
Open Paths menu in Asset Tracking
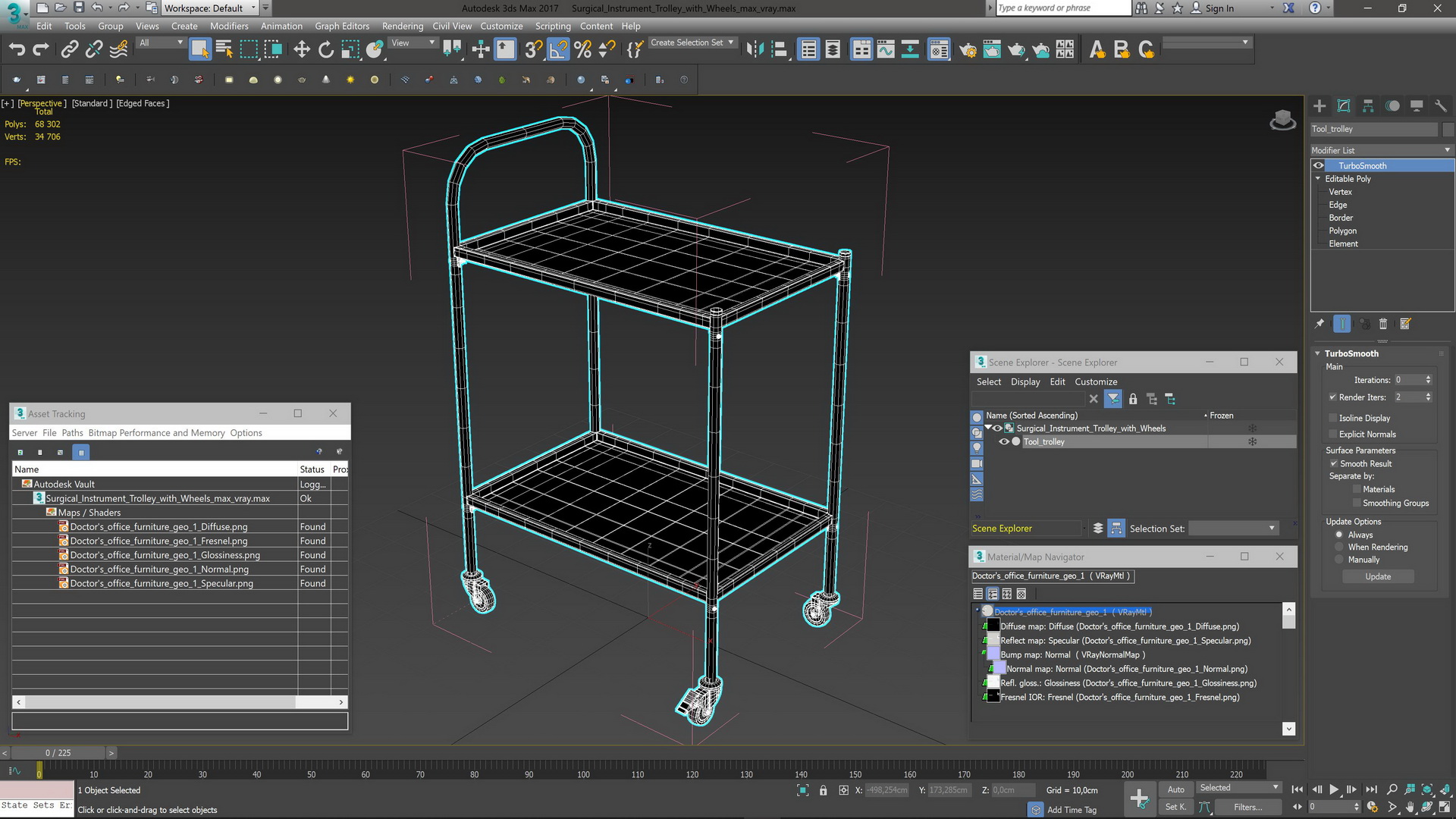tap(72, 433)
